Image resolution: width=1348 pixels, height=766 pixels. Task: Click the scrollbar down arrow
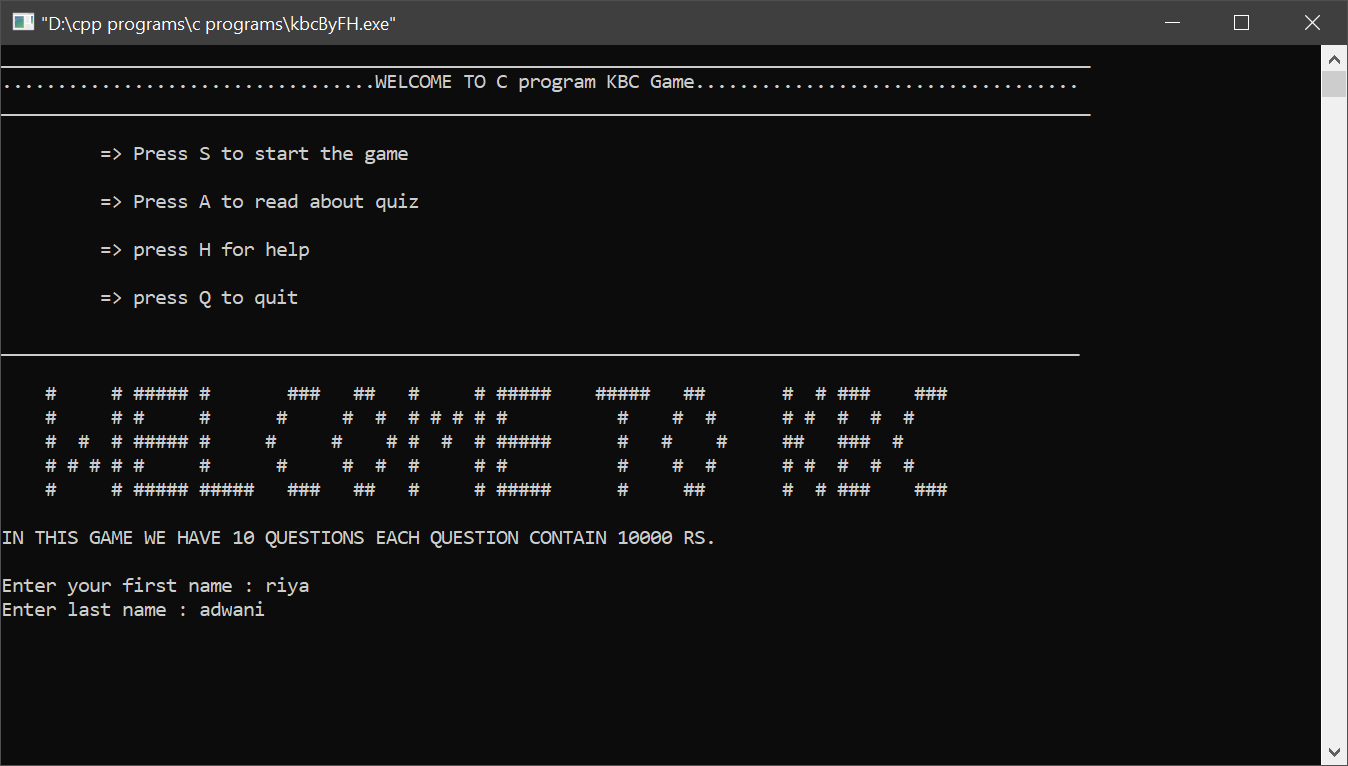(x=1334, y=751)
